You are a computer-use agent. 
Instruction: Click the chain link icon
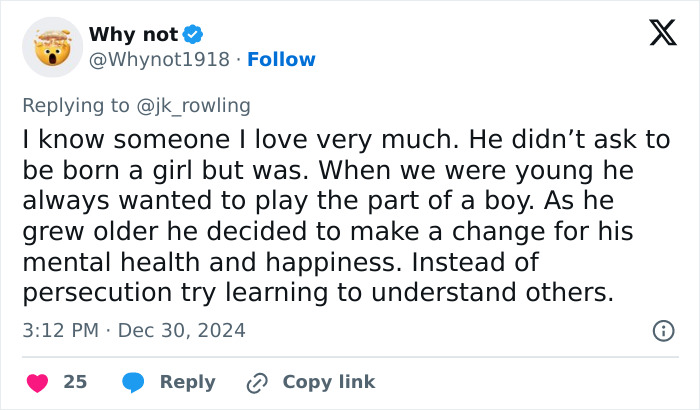pyautogui.click(x=257, y=382)
